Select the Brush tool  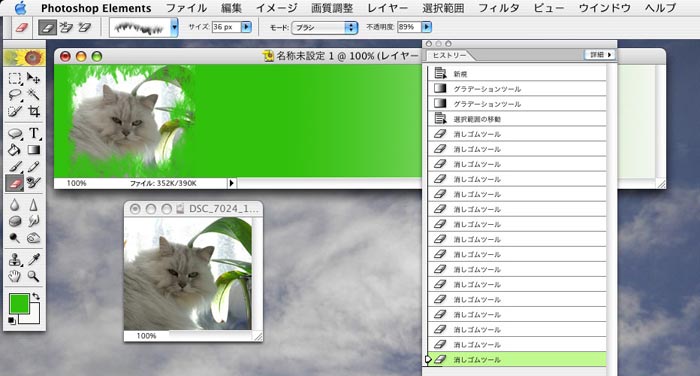[15, 166]
